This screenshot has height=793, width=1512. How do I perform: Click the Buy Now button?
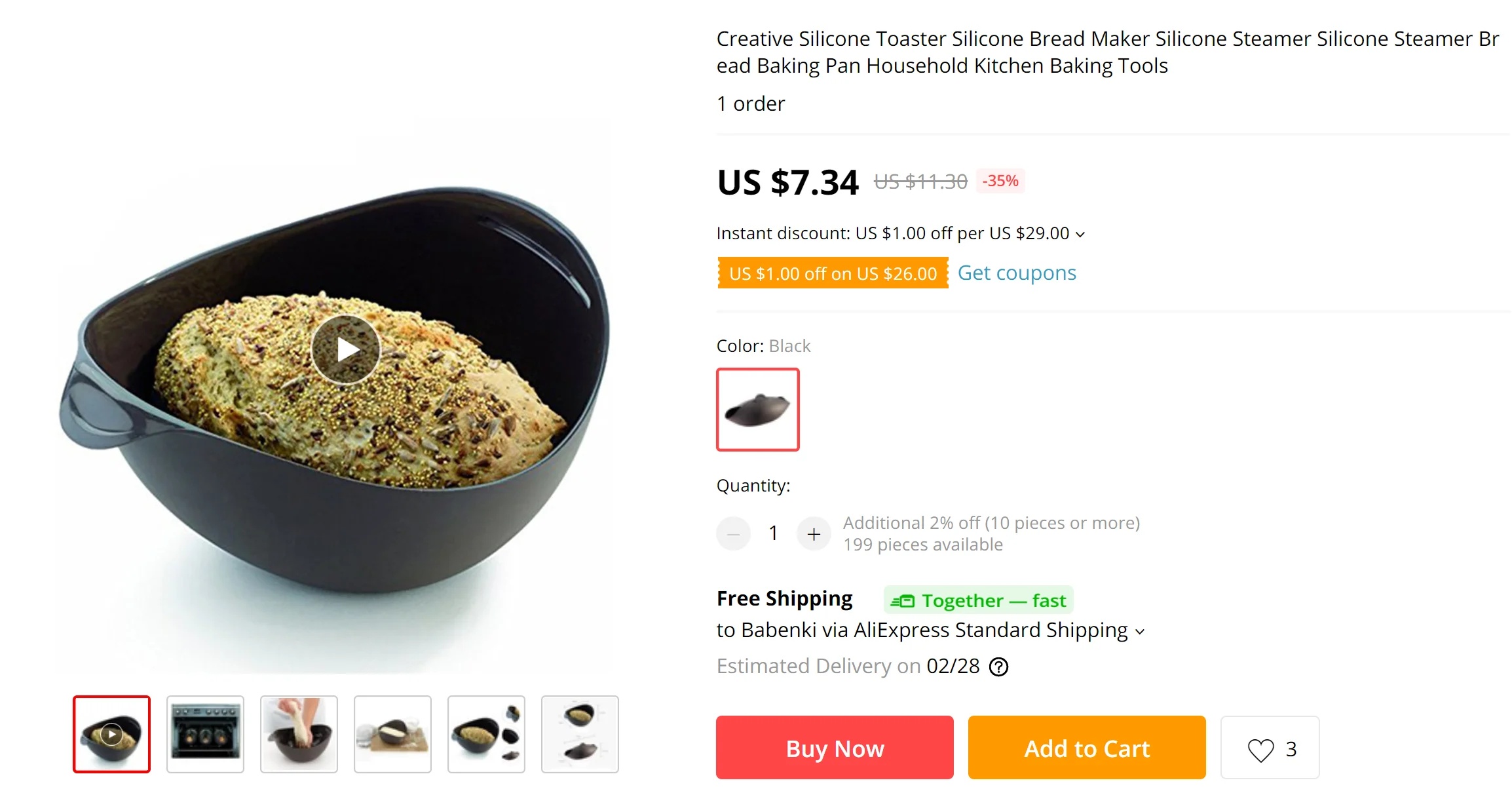click(x=835, y=748)
